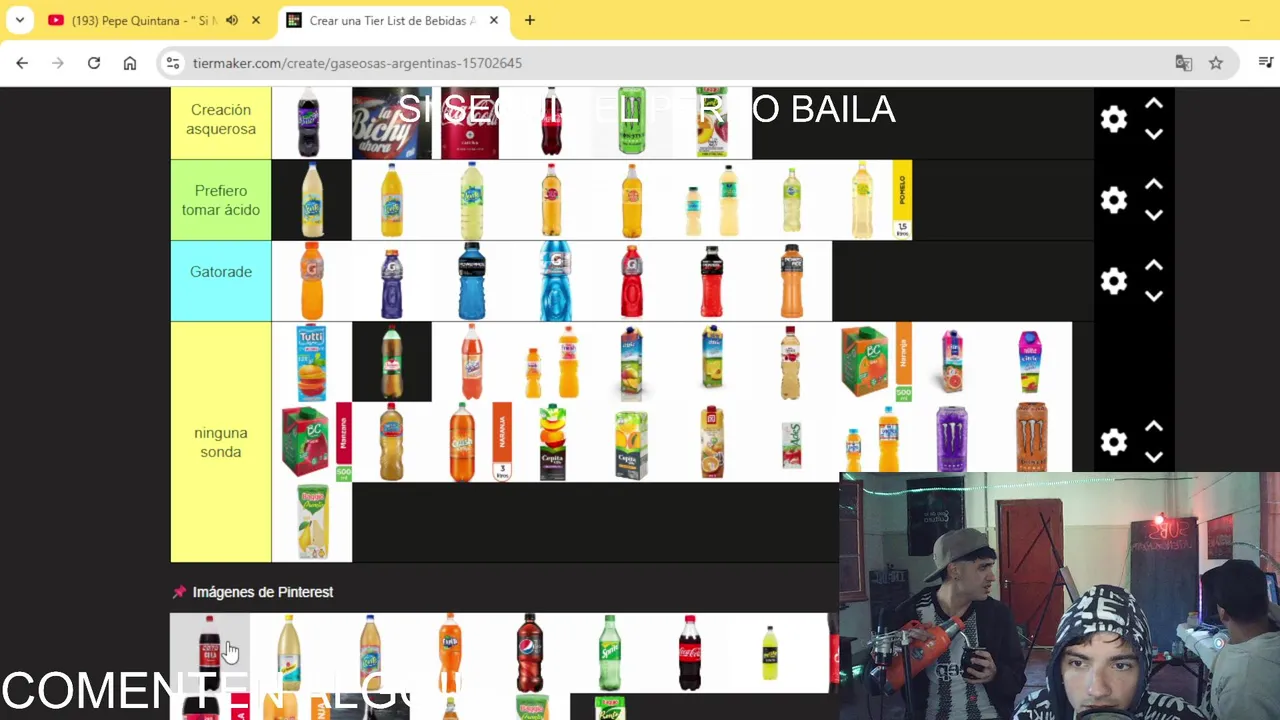This screenshot has width=1280, height=720.
Task: Click the ninguna sonda tier label
Action: (x=221, y=442)
